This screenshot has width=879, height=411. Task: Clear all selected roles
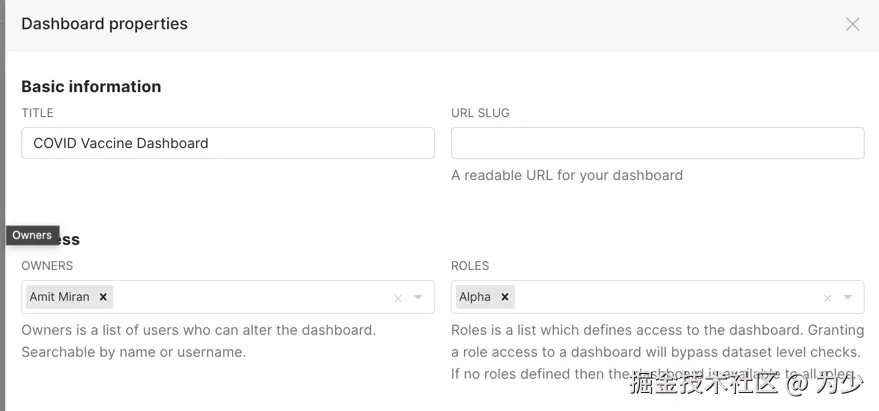[x=827, y=298]
